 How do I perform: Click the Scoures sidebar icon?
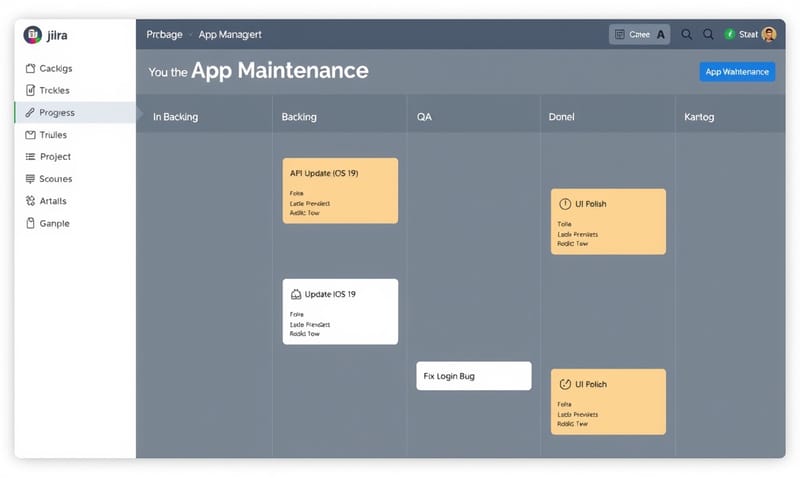(x=30, y=179)
